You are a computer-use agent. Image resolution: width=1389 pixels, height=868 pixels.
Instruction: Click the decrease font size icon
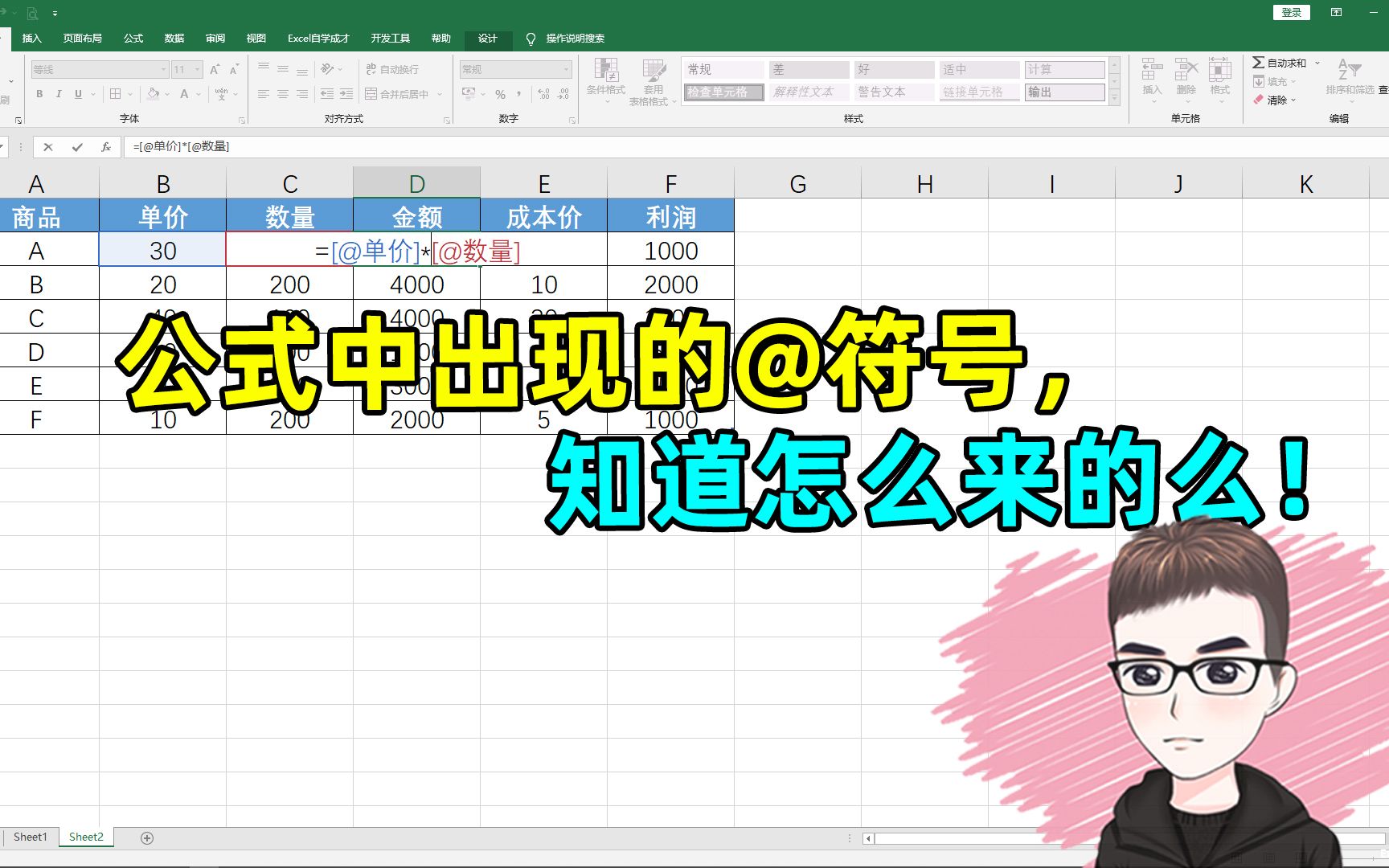[234, 69]
